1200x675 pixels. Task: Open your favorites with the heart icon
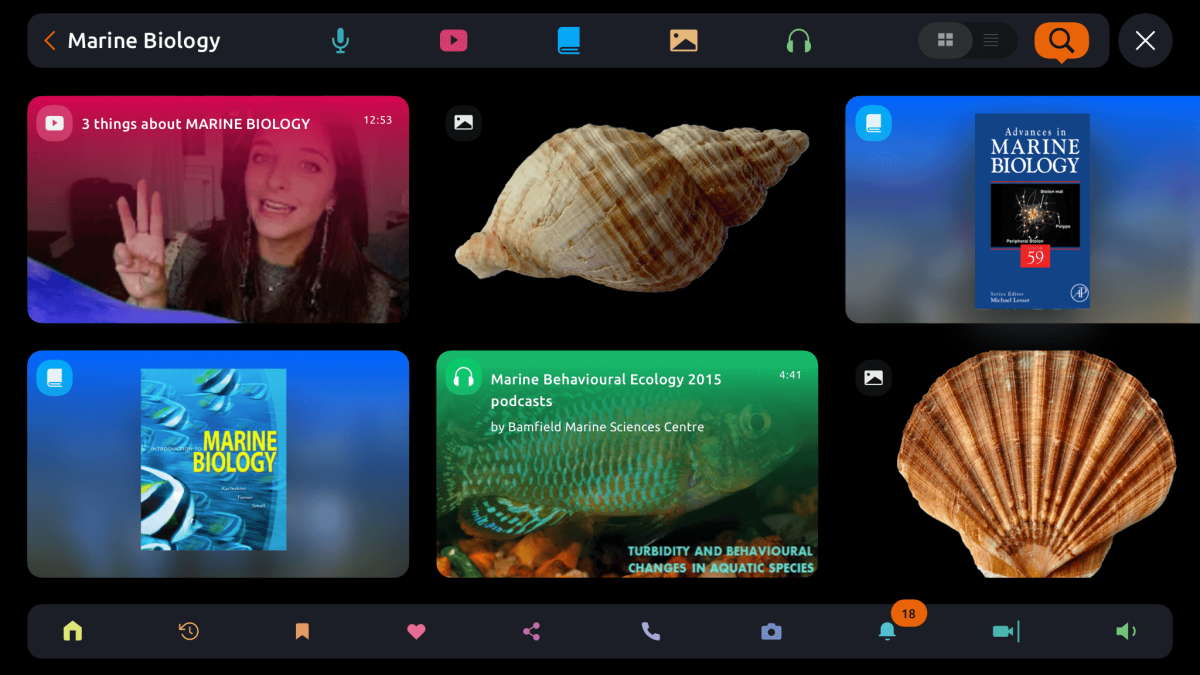pos(416,631)
